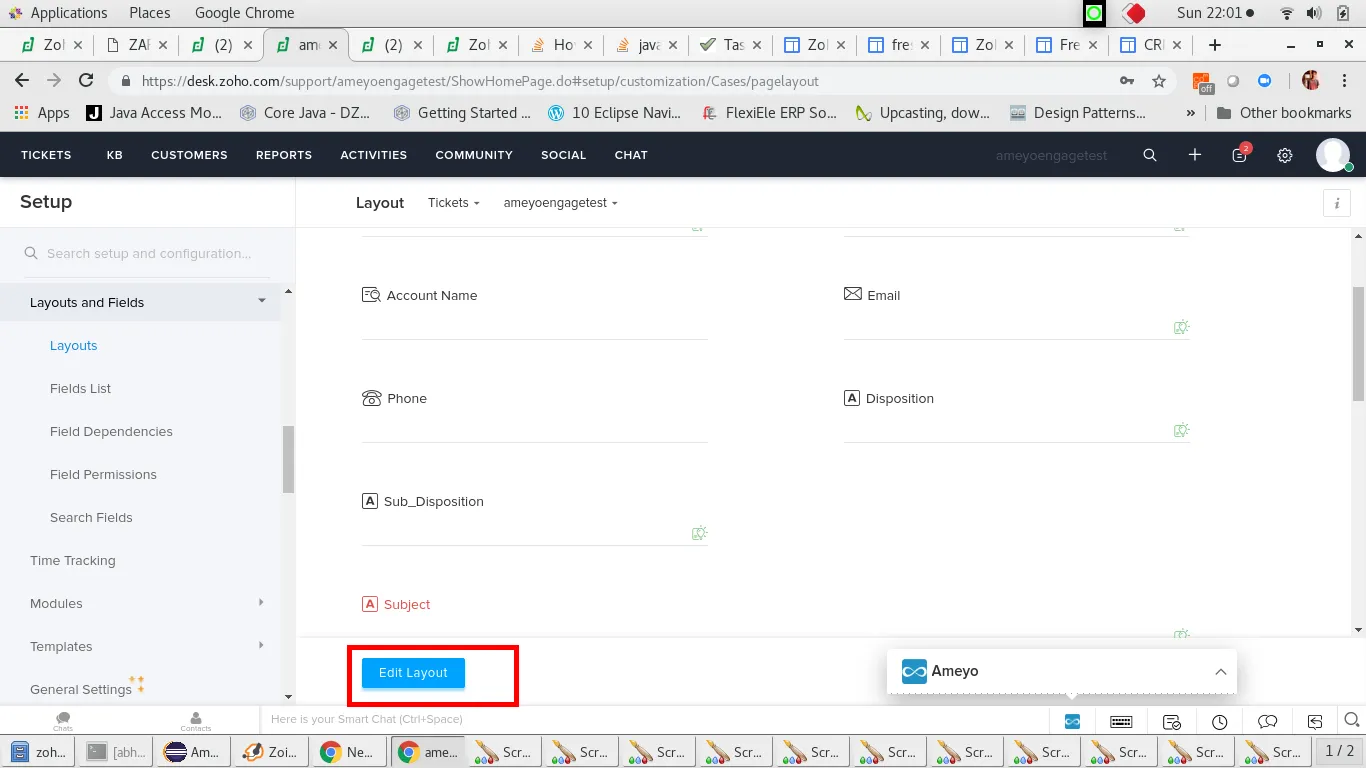Click the Zoom extension icon in Chrome toolbar
The image size is (1366, 768).
pos(1264,81)
